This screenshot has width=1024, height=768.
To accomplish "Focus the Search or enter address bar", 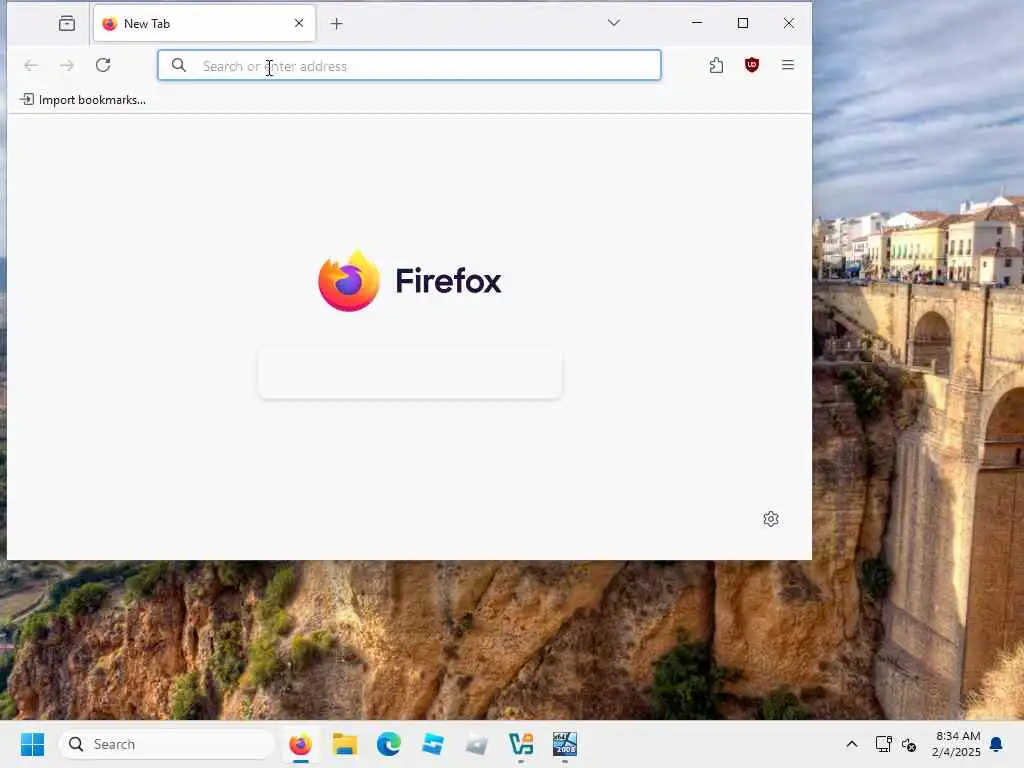I will tap(409, 65).
